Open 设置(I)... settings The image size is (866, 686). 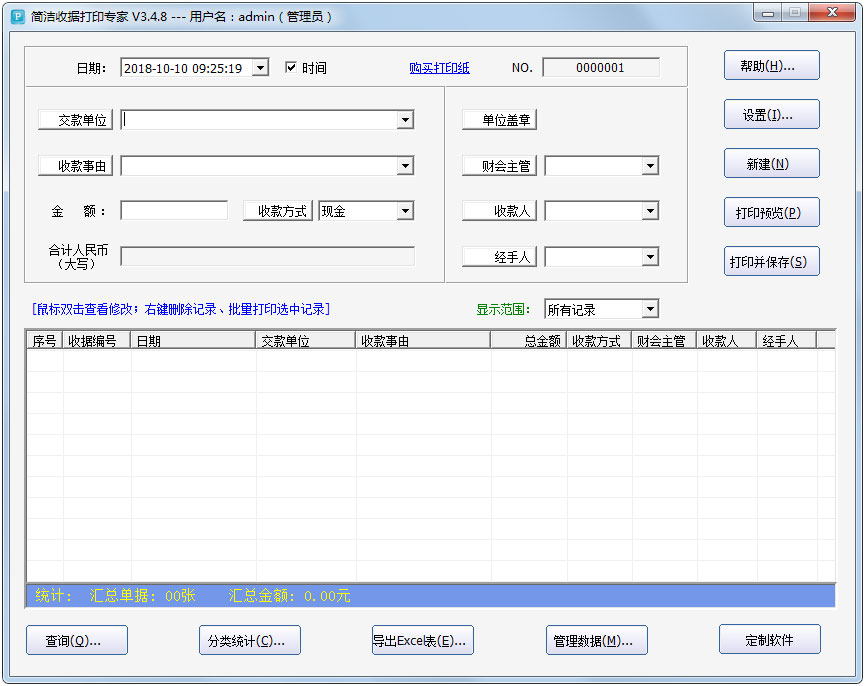(772, 114)
